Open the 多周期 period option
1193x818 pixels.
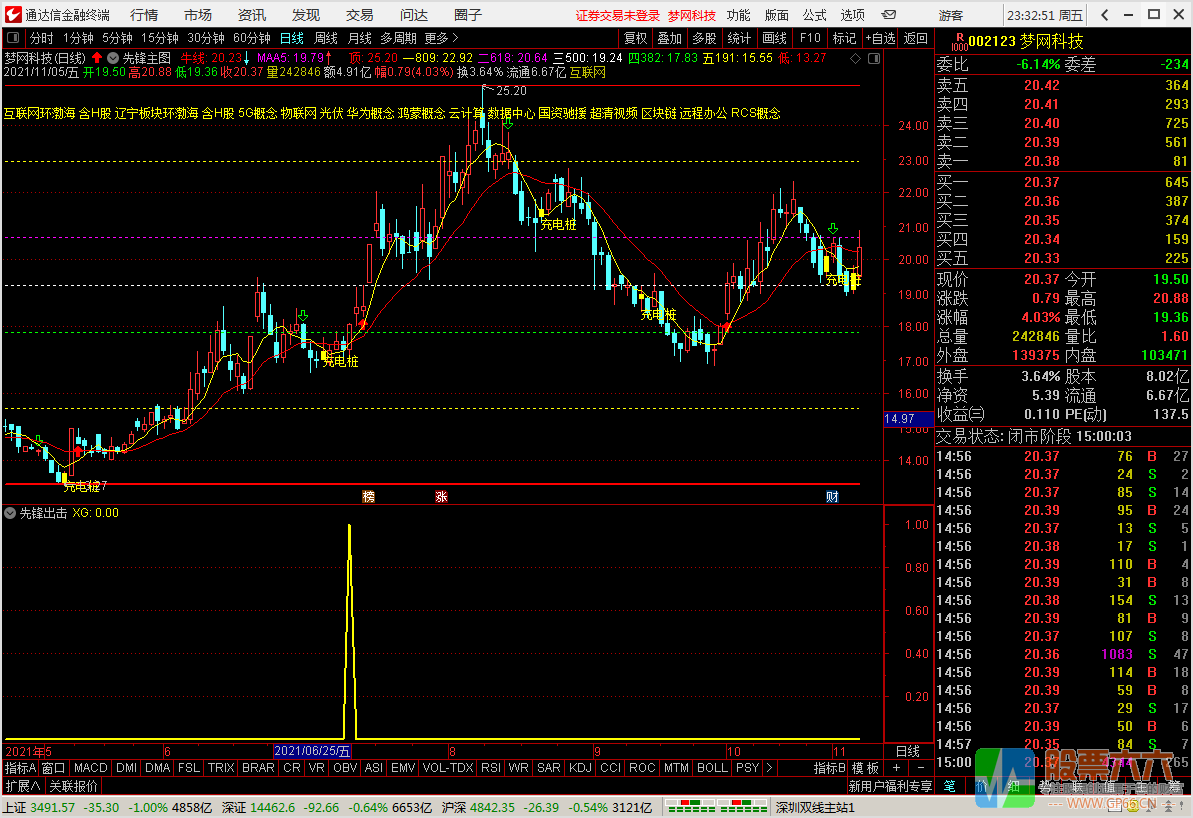coord(399,38)
